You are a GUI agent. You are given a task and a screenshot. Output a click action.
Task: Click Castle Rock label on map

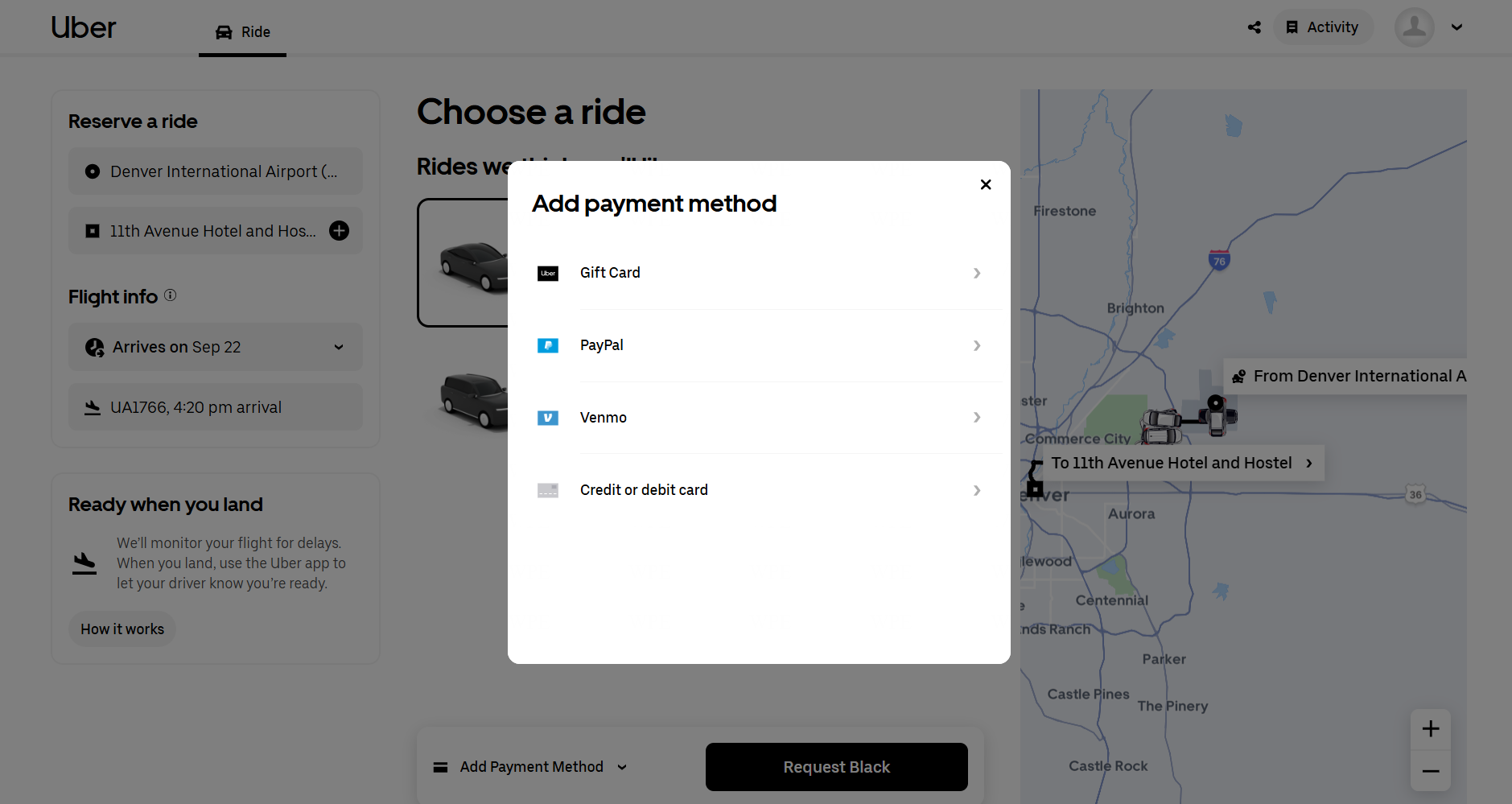(1108, 766)
